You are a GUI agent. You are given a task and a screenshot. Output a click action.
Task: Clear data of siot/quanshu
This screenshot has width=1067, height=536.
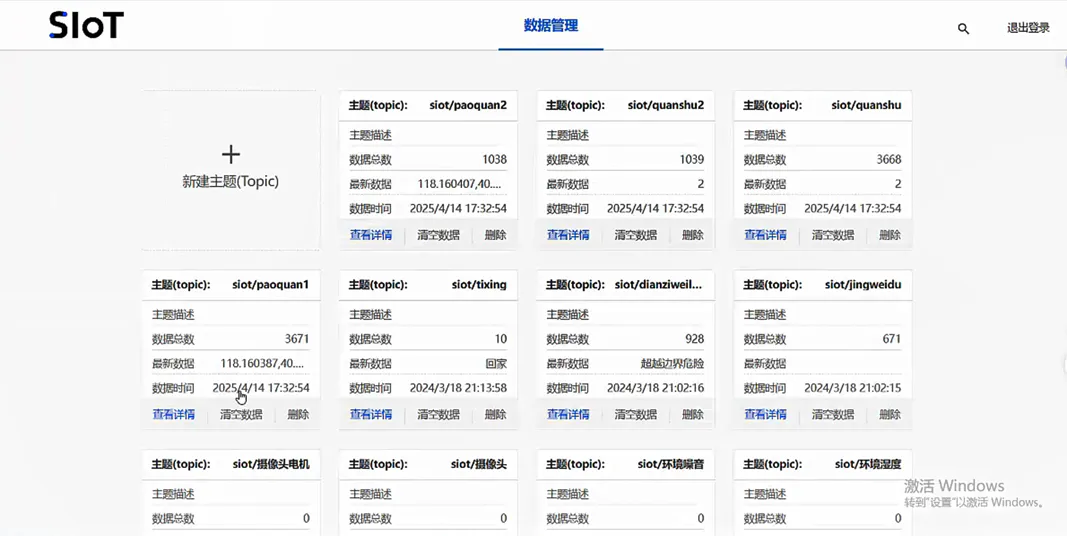(832, 235)
